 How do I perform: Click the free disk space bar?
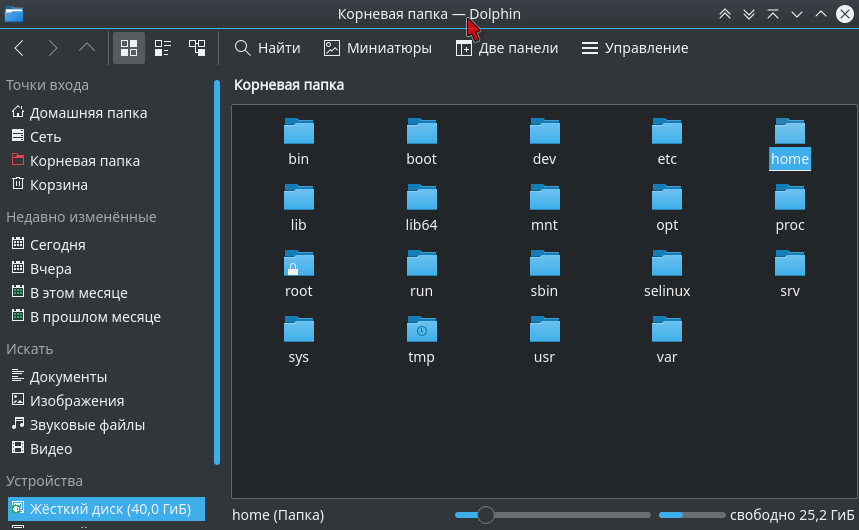click(692, 515)
